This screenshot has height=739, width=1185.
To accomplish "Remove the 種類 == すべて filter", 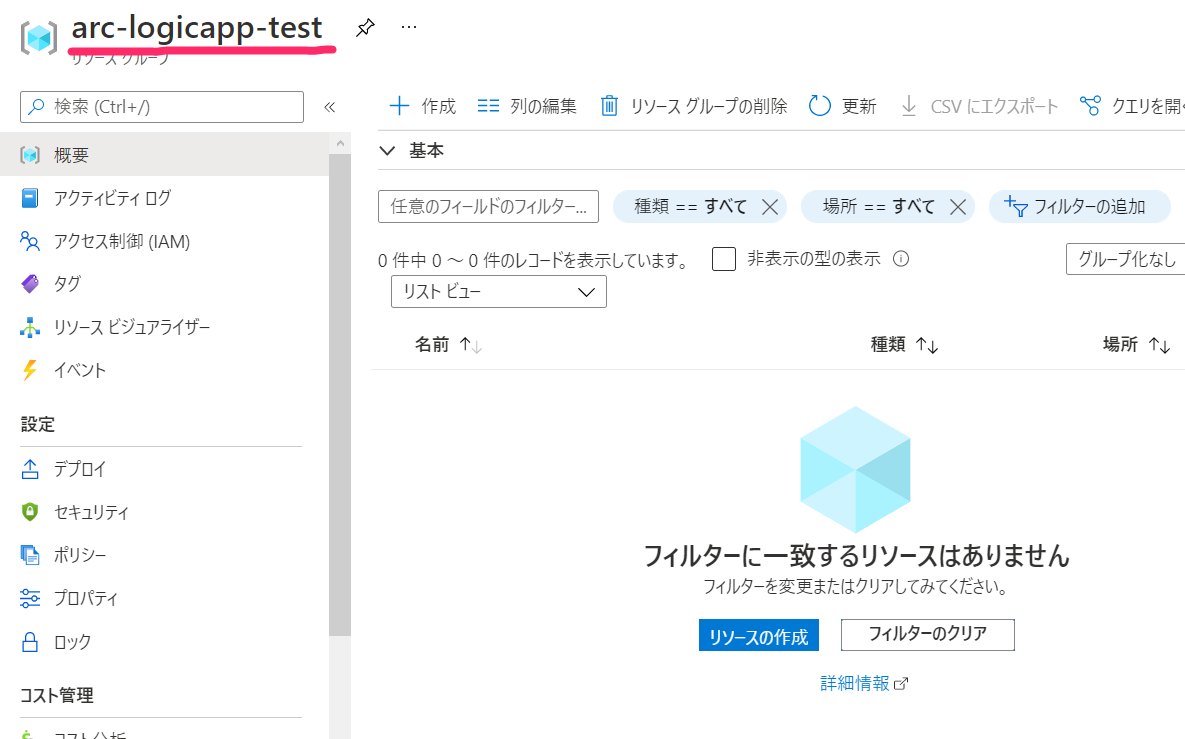I will [x=770, y=207].
